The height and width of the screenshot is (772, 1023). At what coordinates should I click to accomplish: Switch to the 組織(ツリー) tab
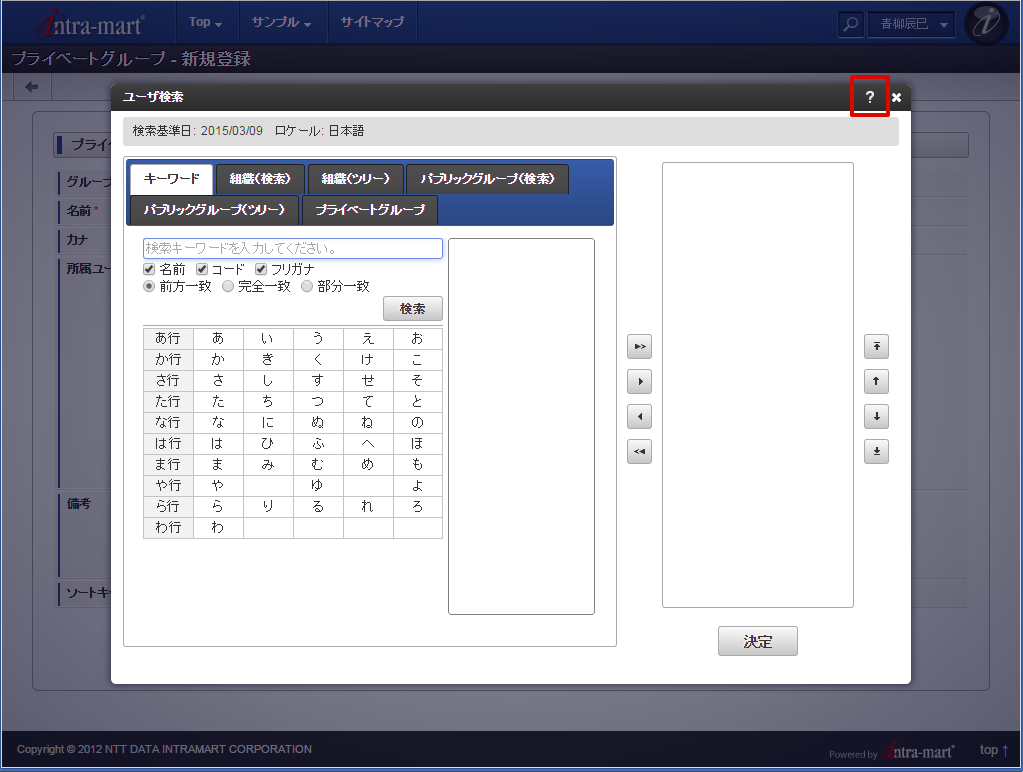(x=355, y=178)
